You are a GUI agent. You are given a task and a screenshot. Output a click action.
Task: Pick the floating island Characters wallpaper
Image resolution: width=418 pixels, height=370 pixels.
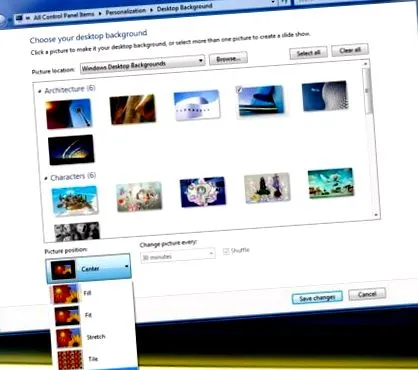point(75,201)
